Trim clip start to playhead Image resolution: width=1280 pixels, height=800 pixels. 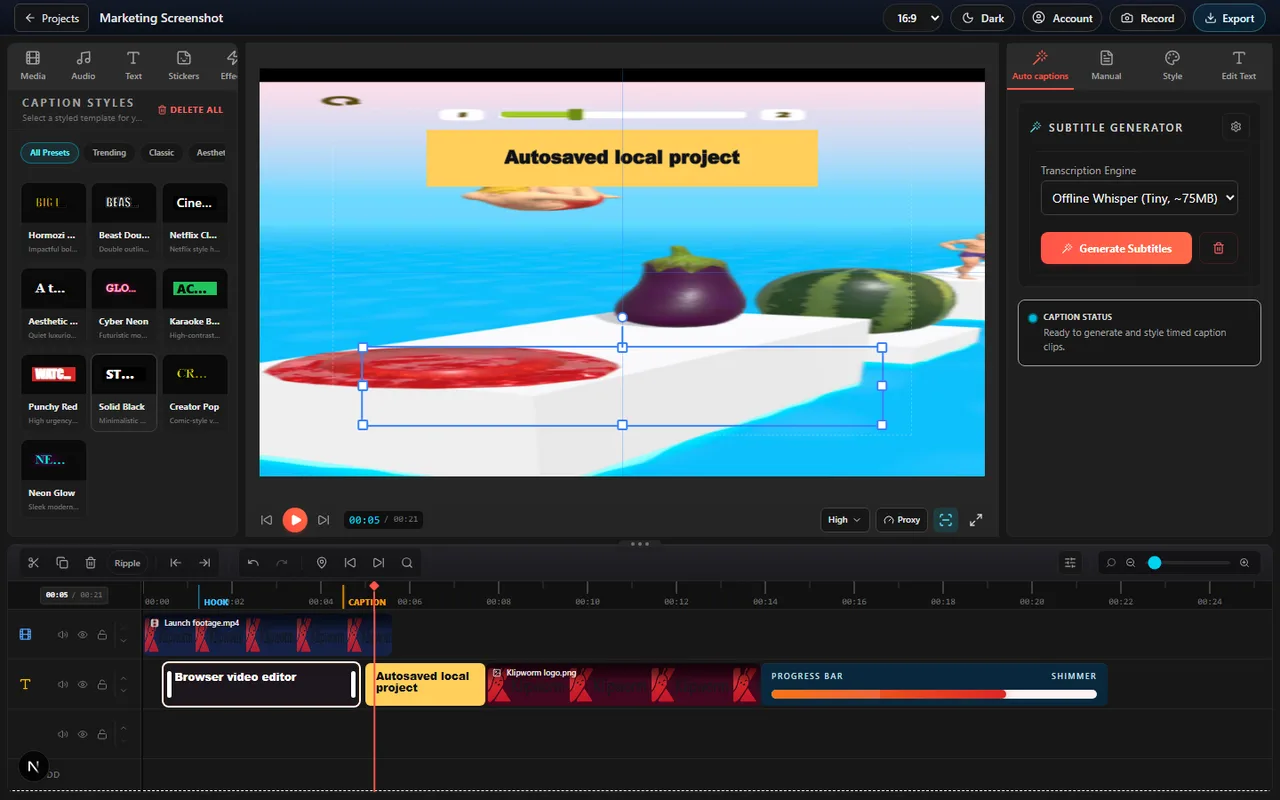tap(175, 563)
